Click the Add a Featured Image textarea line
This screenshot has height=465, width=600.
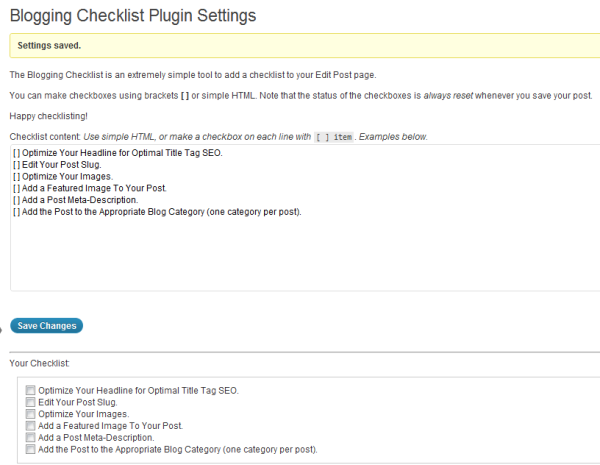pyautogui.click(x=90, y=188)
